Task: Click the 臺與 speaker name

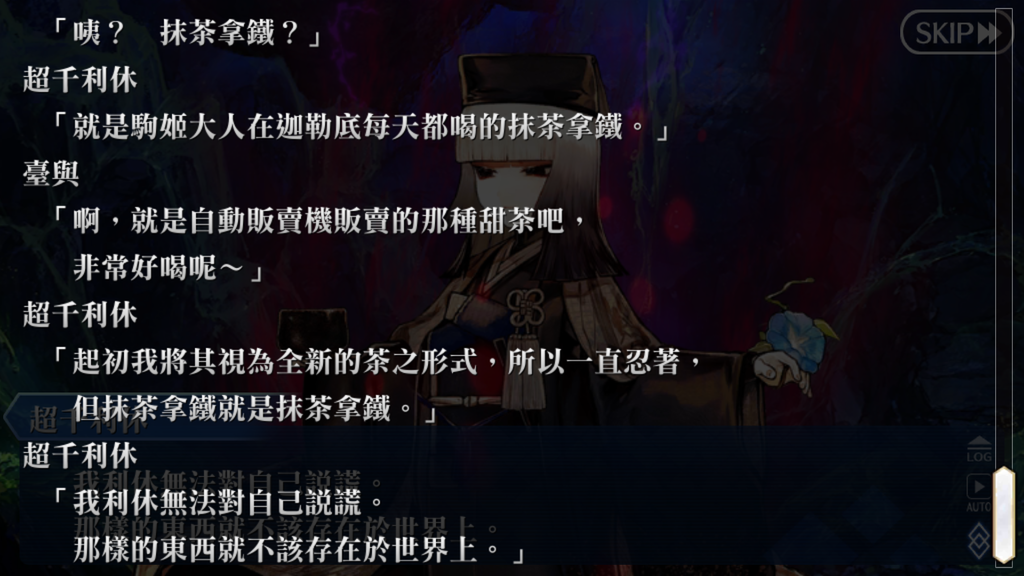Action: (x=52, y=174)
